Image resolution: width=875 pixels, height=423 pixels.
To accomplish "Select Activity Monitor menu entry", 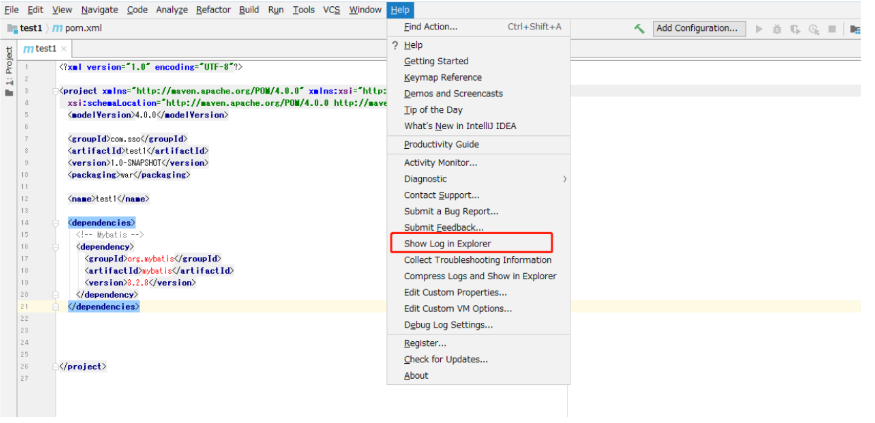I will (479, 163).
